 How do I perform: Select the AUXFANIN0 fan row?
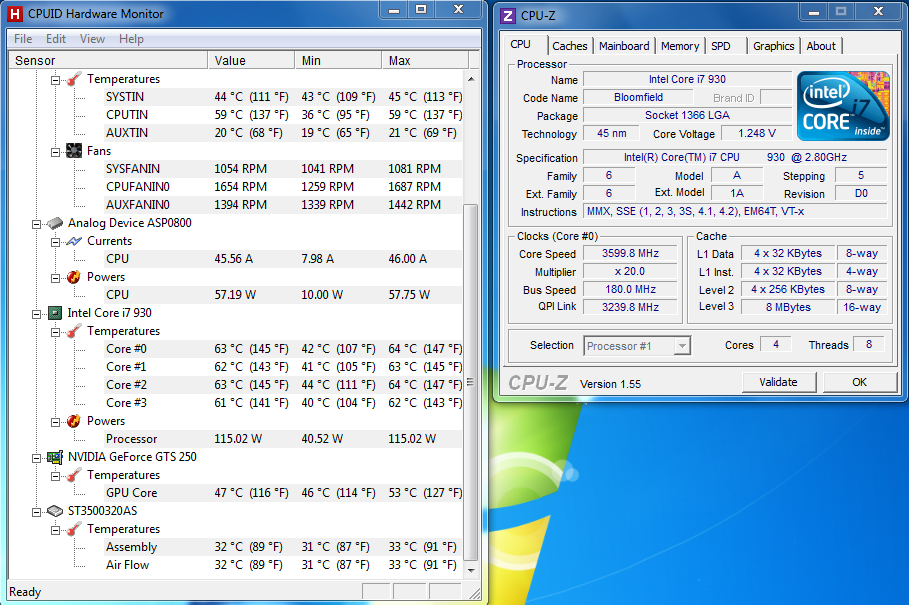pyautogui.click(x=283, y=205)
